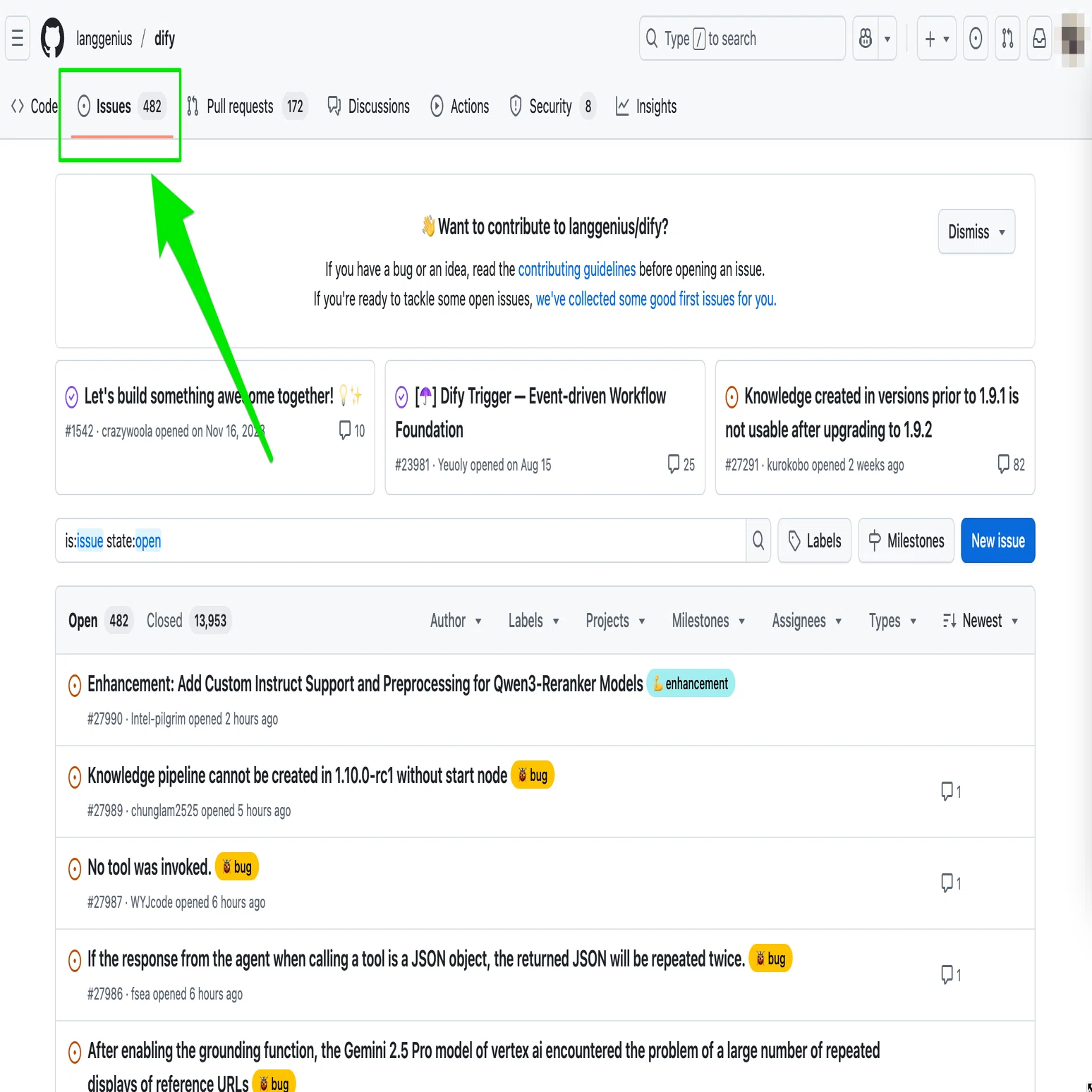Open the Labels button
1092x1092 pixels.
(x=815, y=541)
